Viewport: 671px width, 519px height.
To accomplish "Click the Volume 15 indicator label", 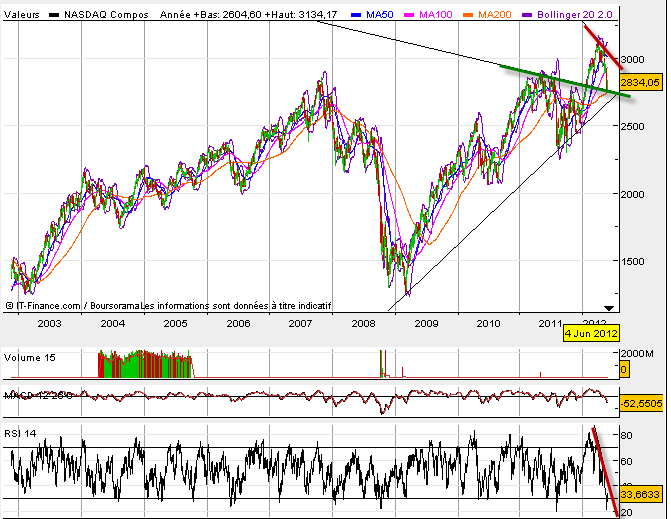I will pos(30,356).
